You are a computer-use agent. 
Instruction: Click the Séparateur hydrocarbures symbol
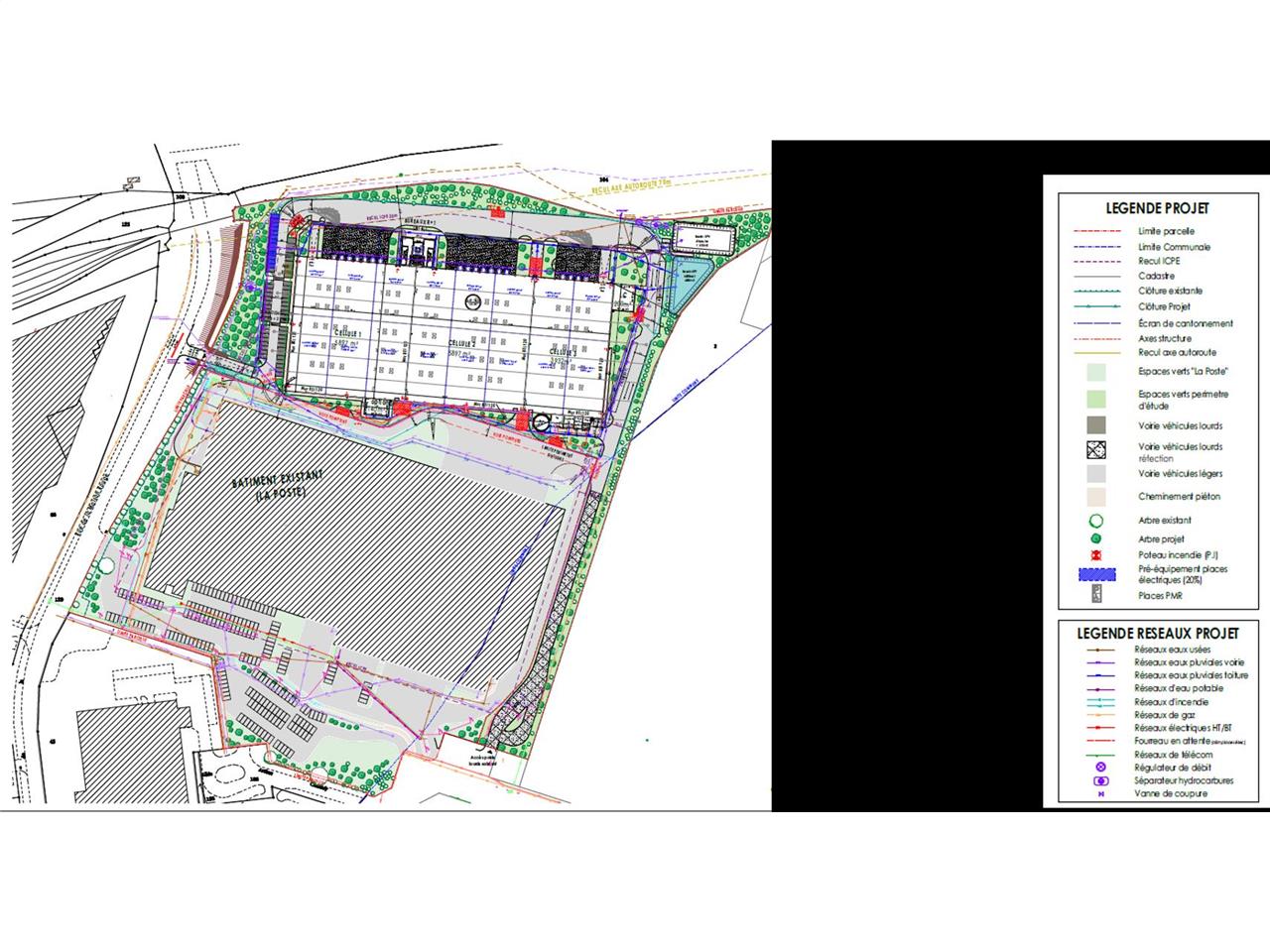[1099, 780]
